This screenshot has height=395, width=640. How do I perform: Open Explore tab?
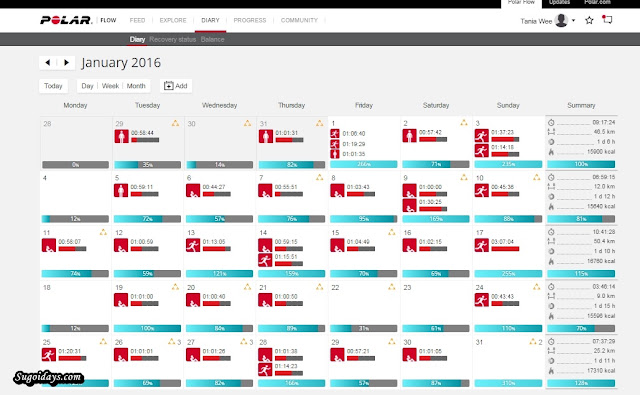tap(173, 20)
